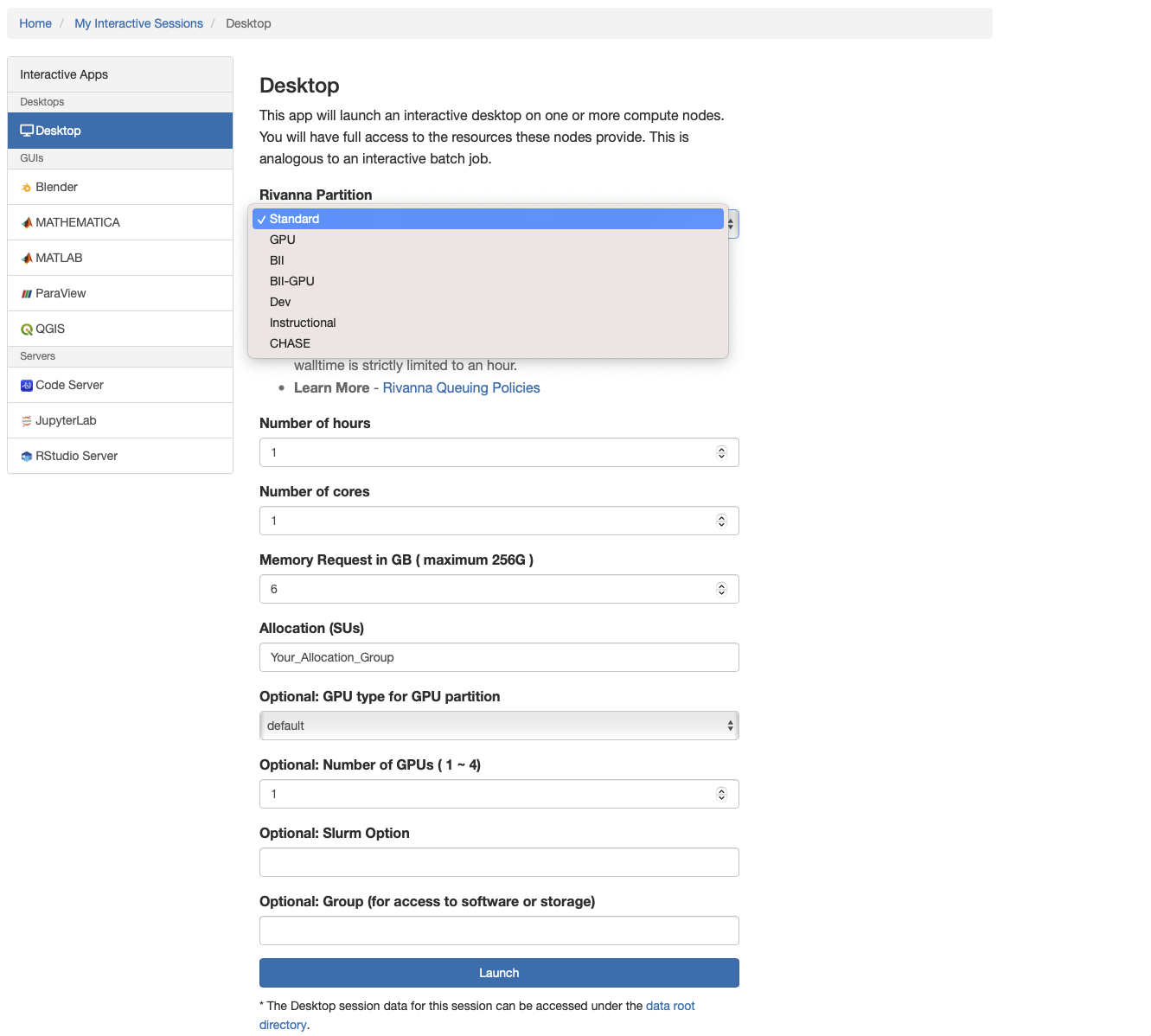Select CHASE in the partition list
Image resolution: width=1151 pixels, height=1036 pixels.
290,343
